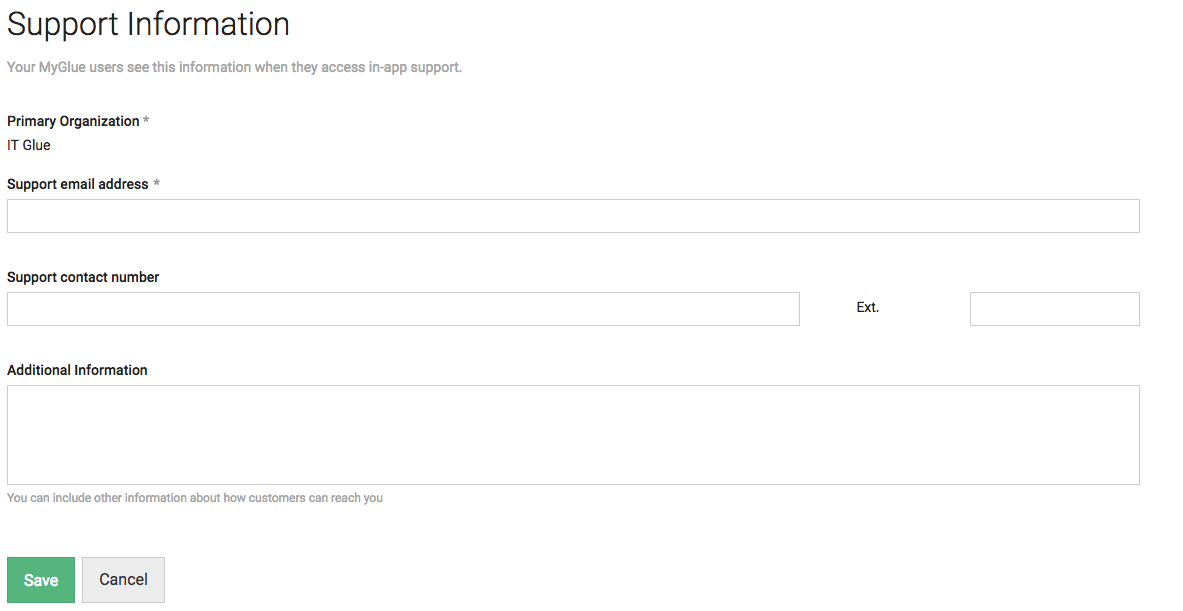Focus the Support contact number field
The width and height of the screenshot is (1183, 611).
(x=403, y=309)
